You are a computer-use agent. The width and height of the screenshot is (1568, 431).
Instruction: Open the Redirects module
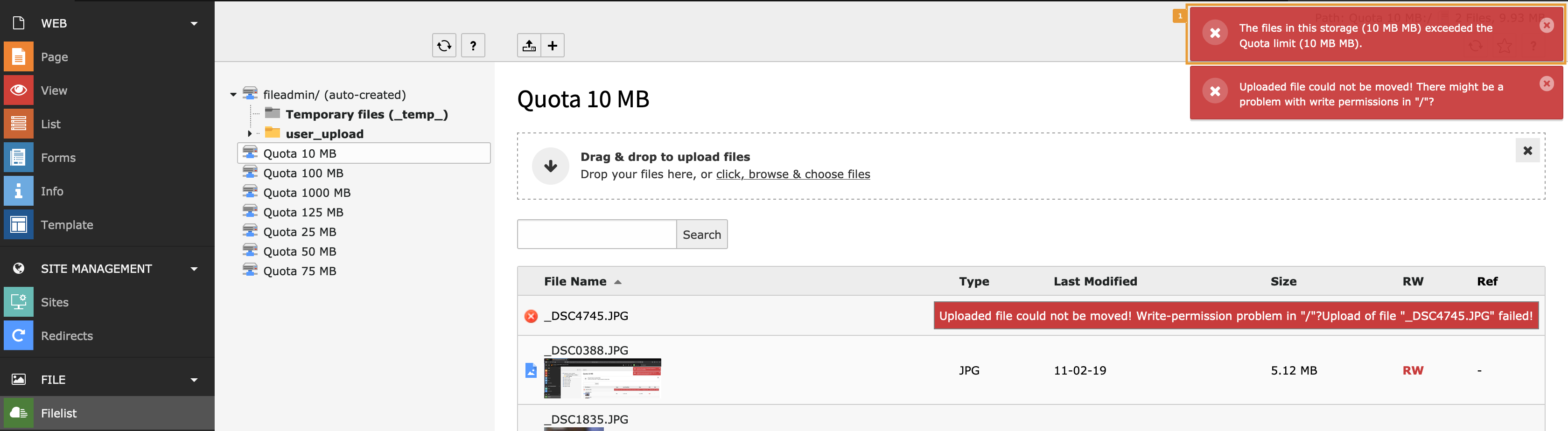pos(67,335)
